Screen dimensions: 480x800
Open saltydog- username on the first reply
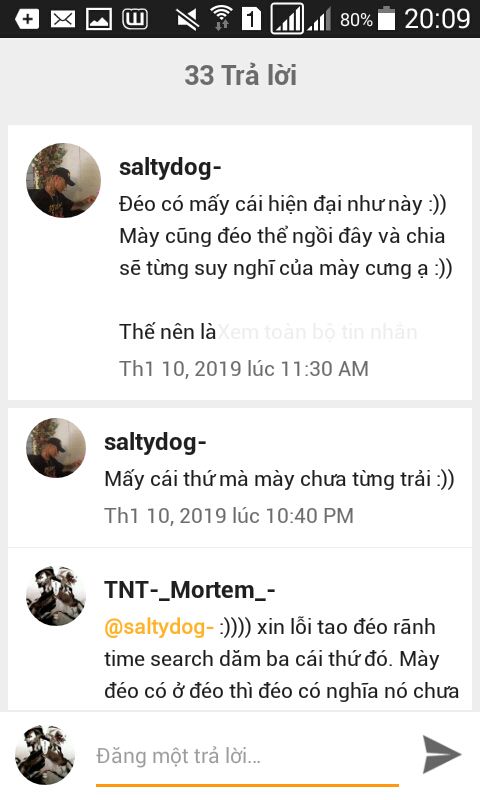point(170,167)
